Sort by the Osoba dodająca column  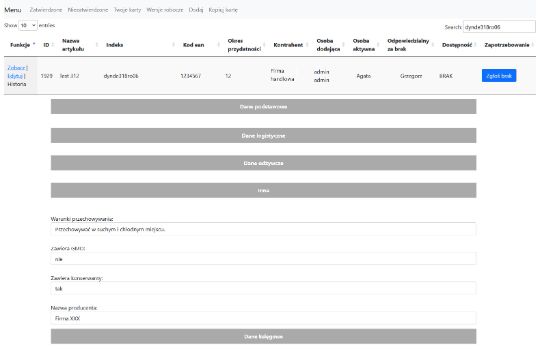(x=328, y=45)
